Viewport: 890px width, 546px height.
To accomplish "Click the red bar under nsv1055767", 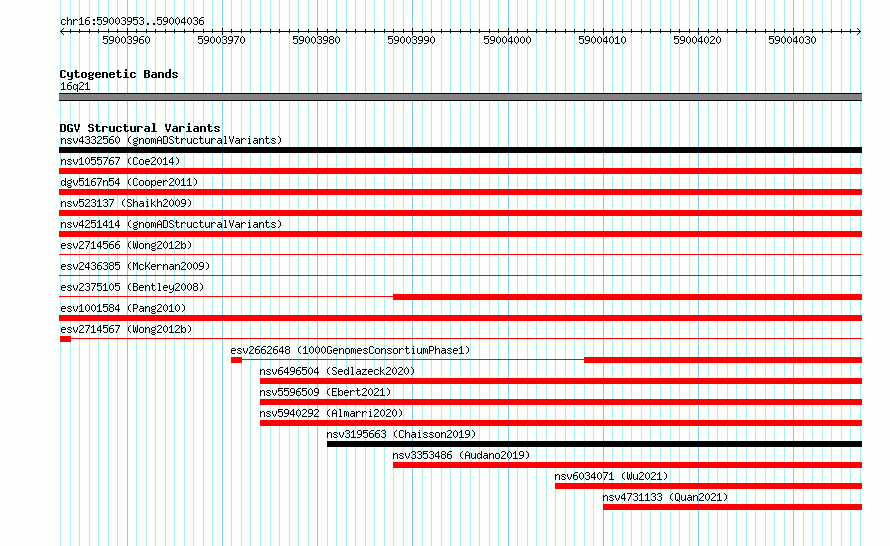I will click(460, 171).
